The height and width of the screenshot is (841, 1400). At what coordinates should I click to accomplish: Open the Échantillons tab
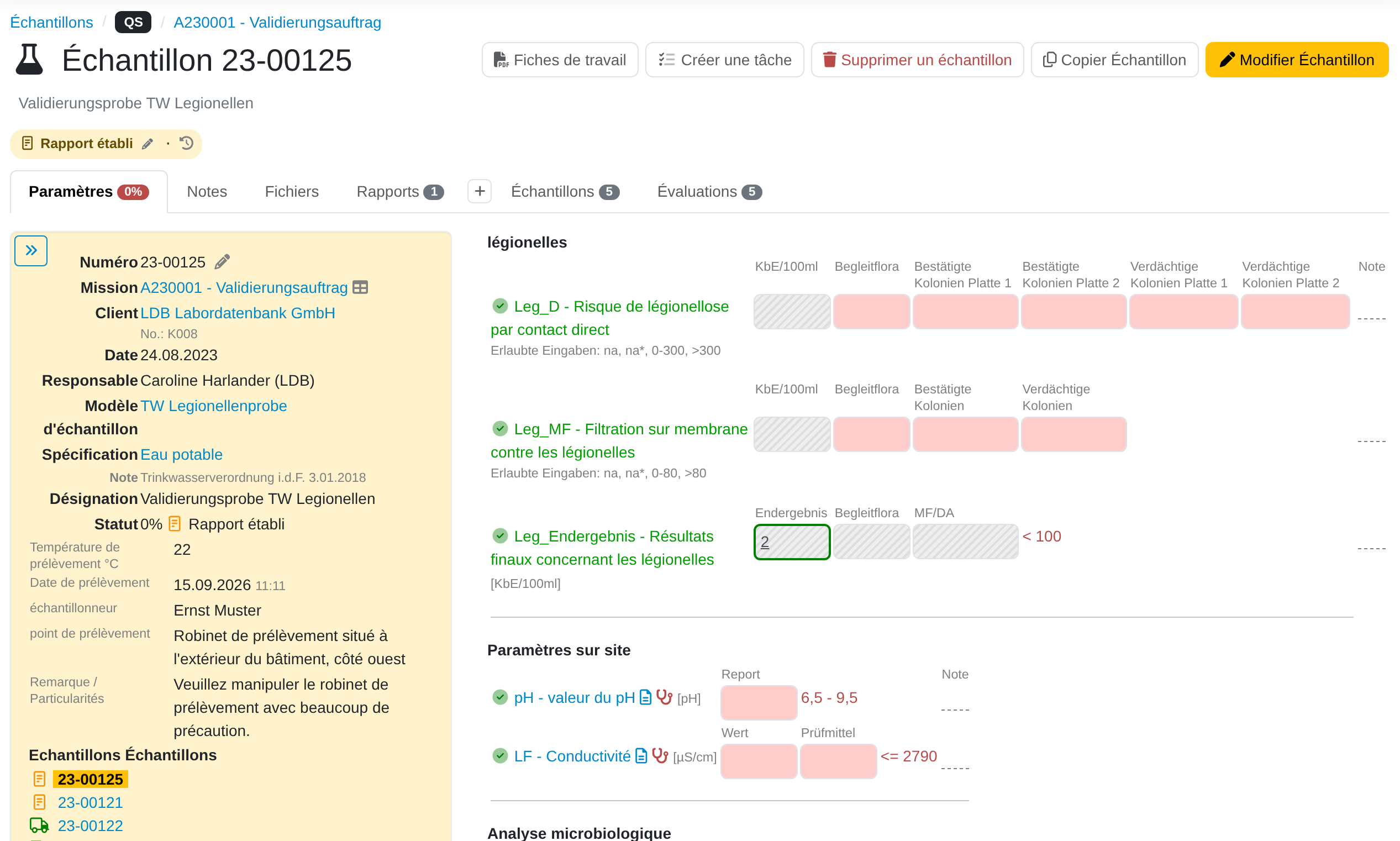pyautogui.click(x=565, y=192)
